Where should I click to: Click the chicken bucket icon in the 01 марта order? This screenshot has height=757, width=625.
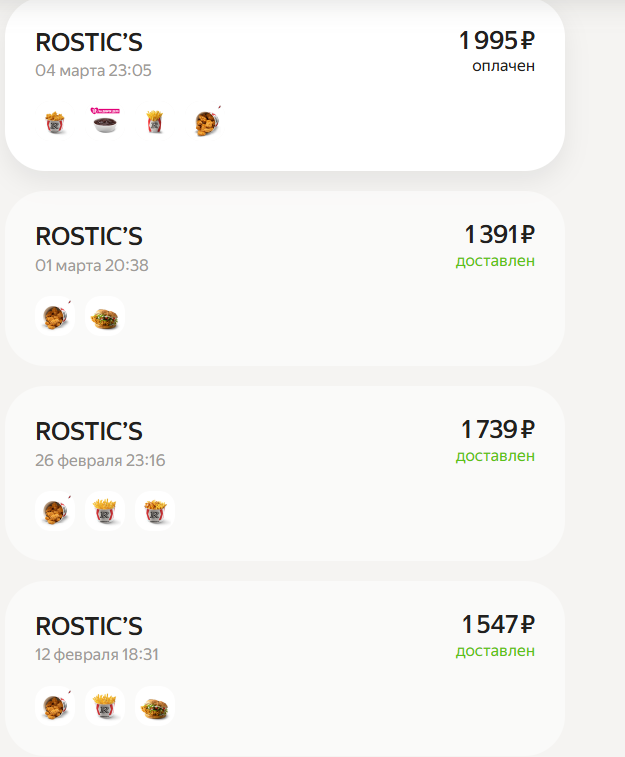pos(55,317)
